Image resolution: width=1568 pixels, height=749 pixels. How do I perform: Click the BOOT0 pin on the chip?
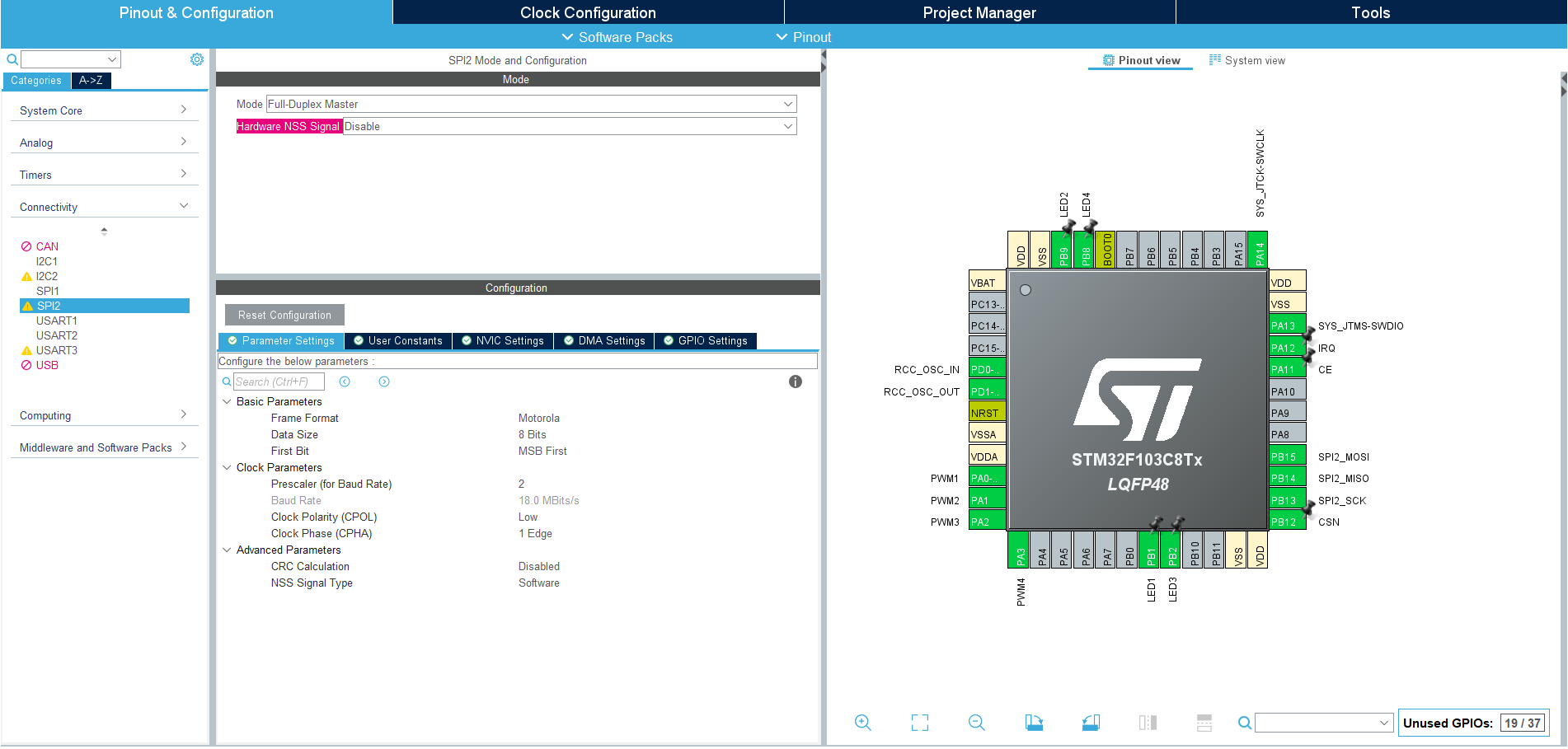click(x=1107, y=250)
